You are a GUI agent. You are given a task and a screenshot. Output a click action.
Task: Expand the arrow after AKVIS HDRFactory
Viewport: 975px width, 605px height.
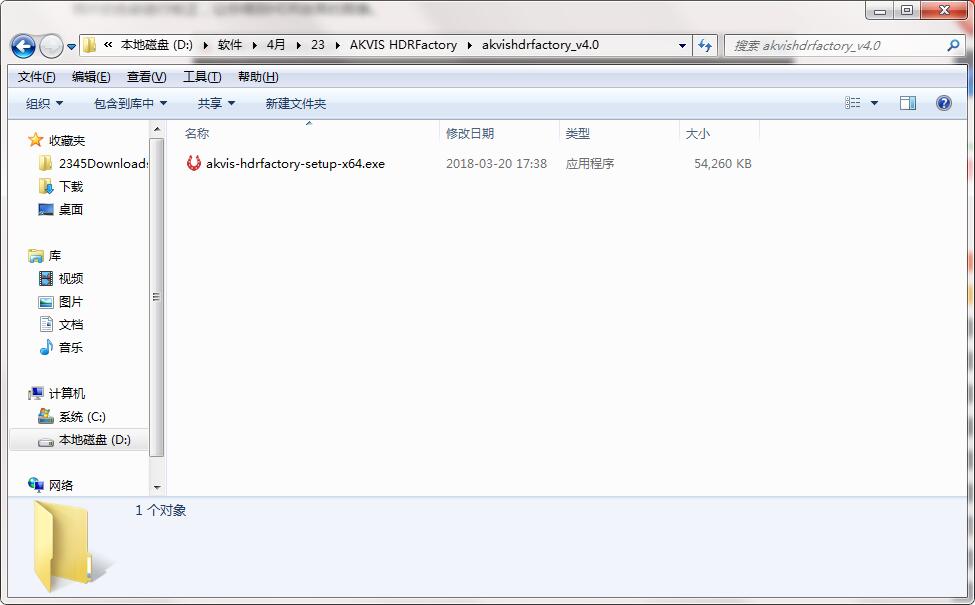pyautogui.click(x=469, y=45)
